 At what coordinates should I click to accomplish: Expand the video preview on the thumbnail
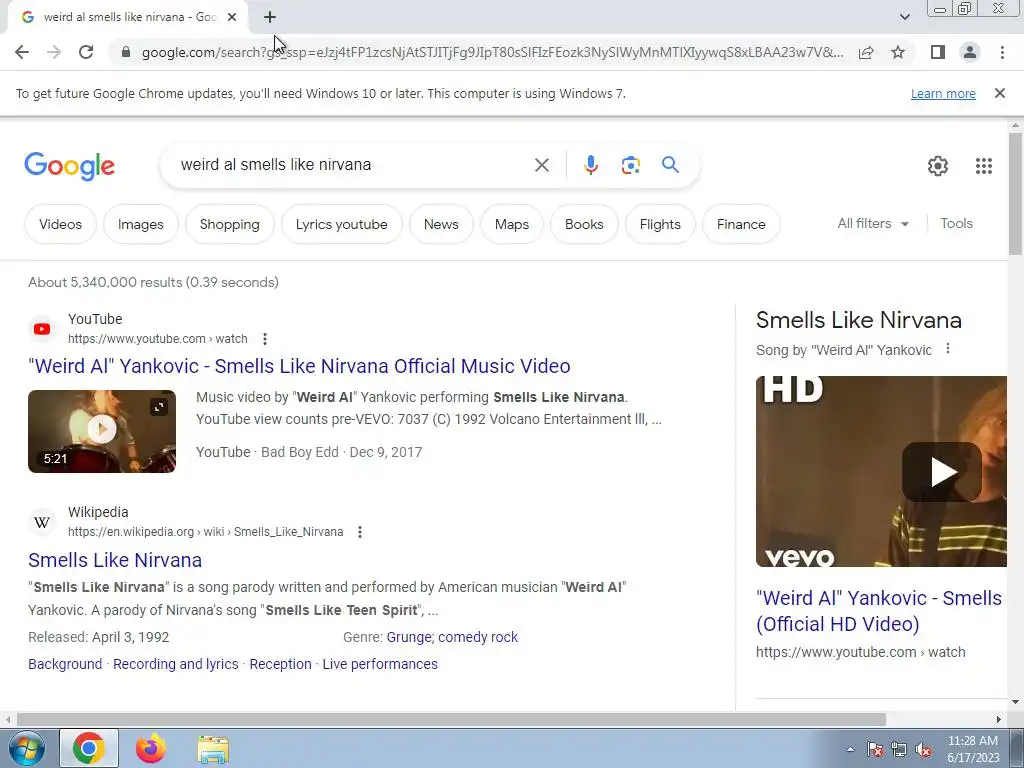point(159,407)
